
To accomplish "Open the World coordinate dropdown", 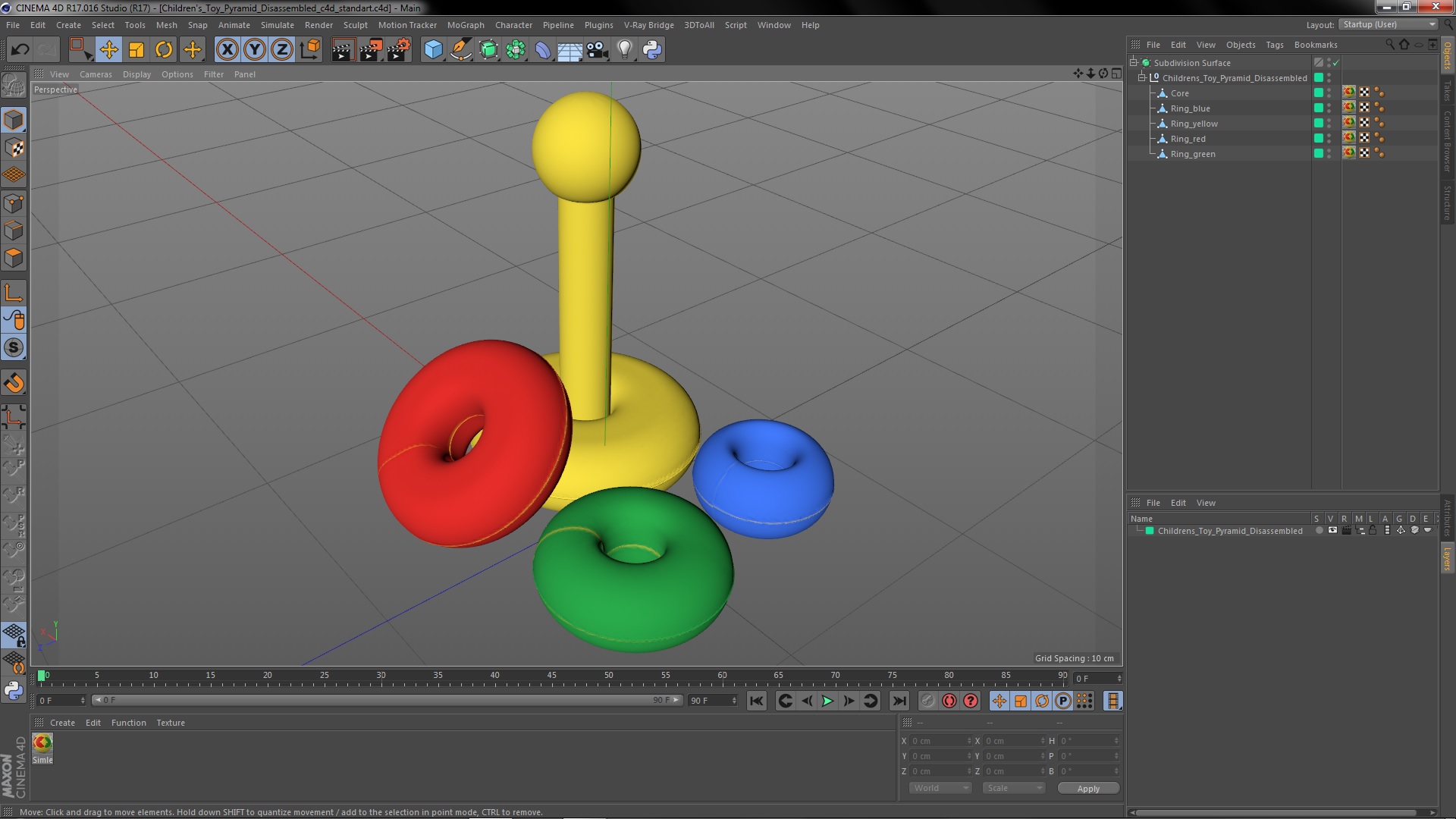I will [x=940, y=789].
